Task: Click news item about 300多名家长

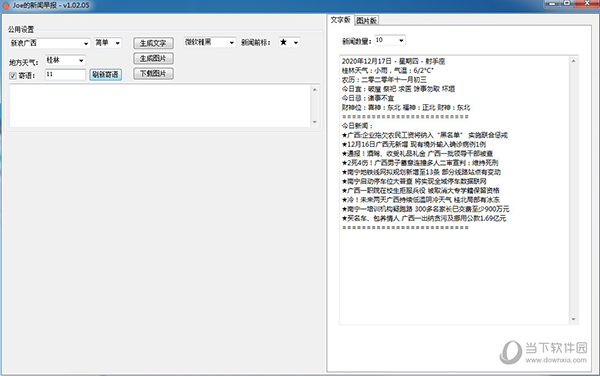Action: 426,209
